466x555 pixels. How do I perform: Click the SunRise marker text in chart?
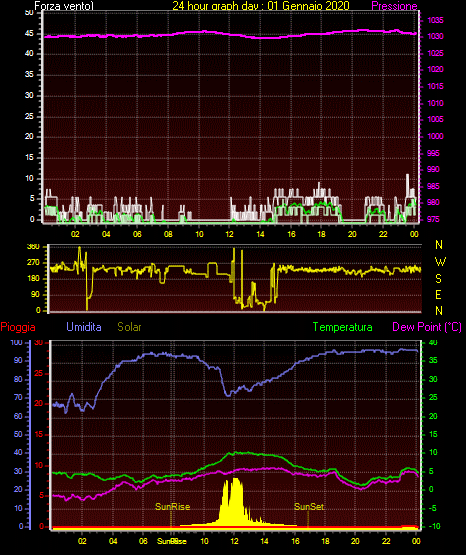tap(173, 507)
